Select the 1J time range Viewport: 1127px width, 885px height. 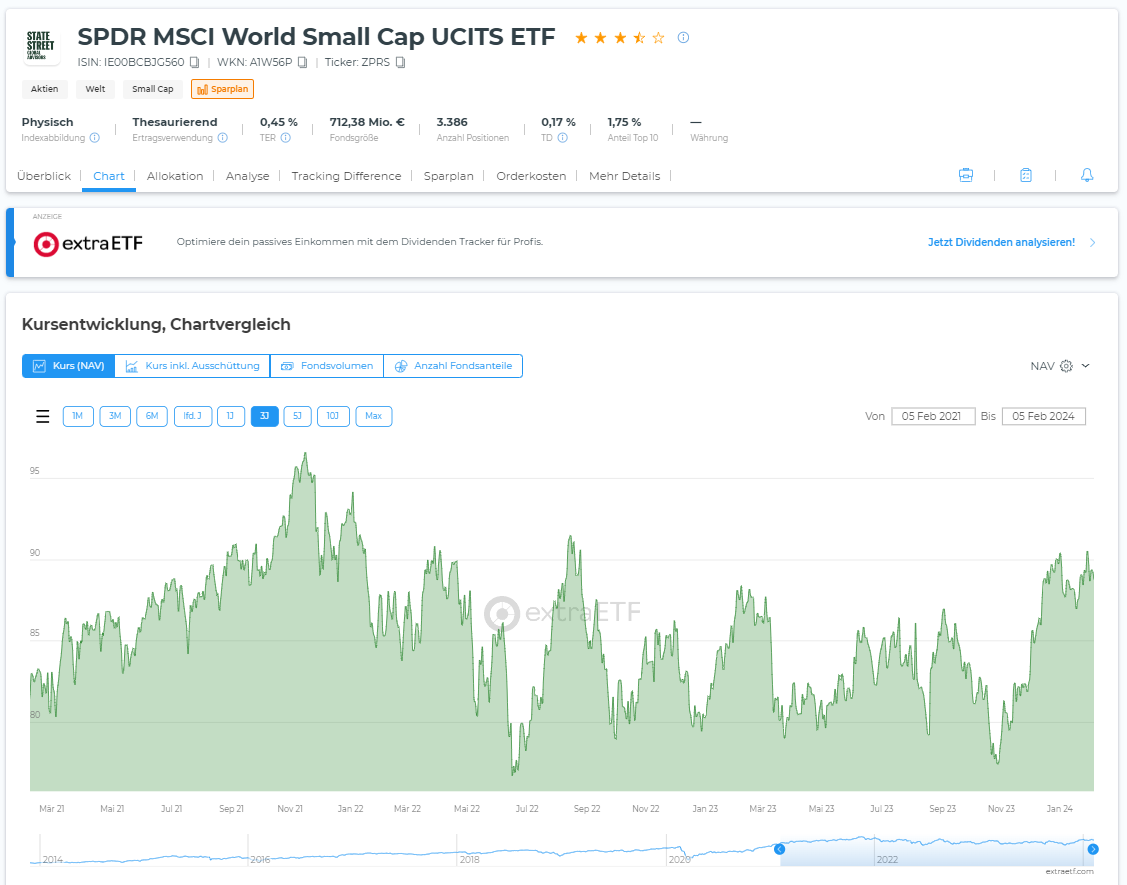[231, 416]
